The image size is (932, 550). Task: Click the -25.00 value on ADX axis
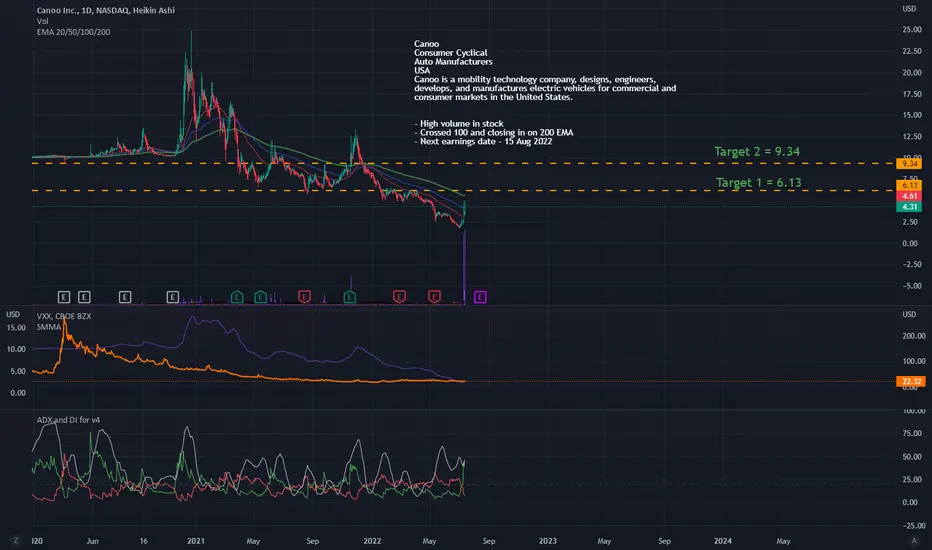[912, 526]
